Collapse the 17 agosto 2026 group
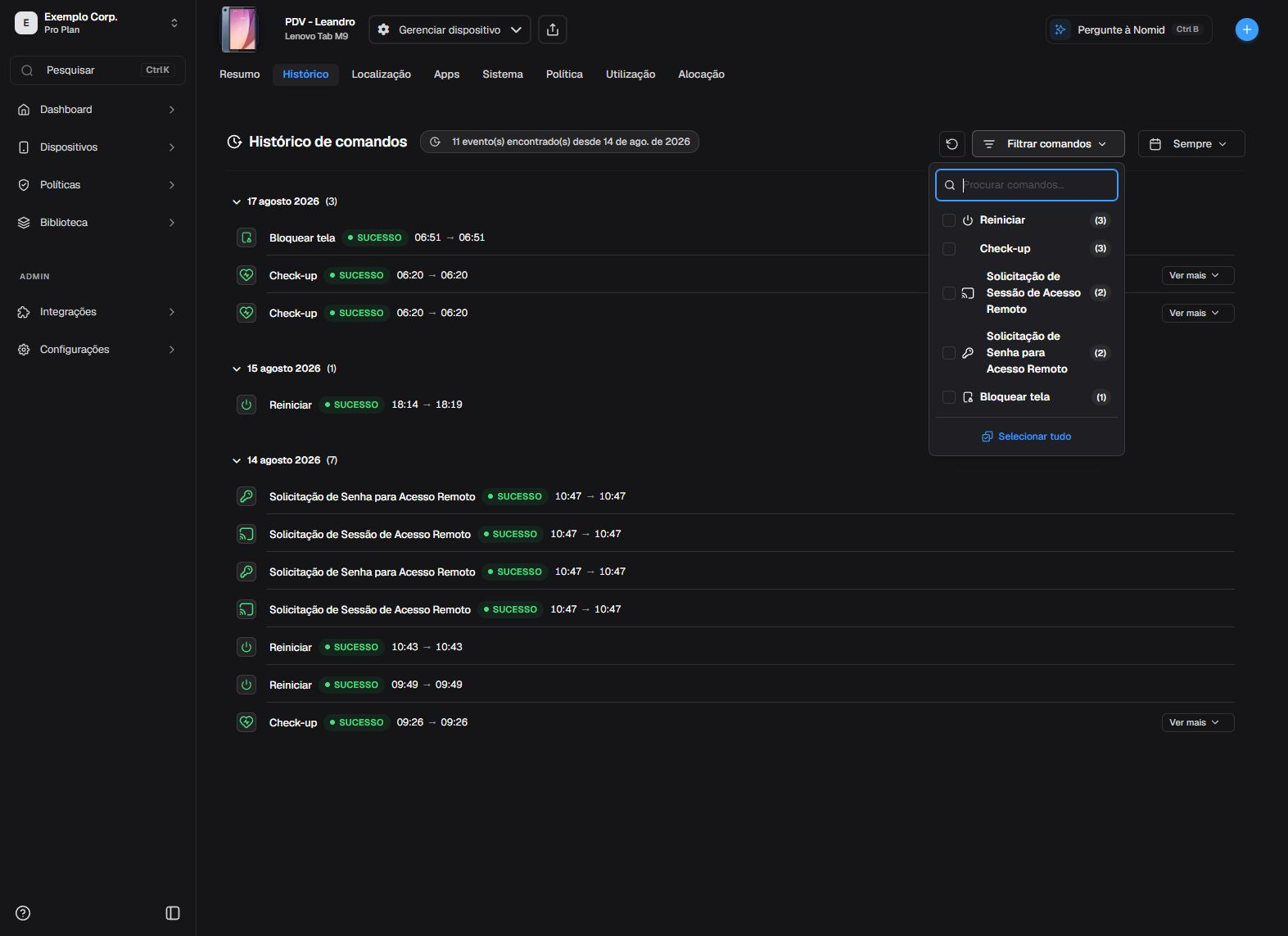Viewport: 1288px width, 936px height. coord(237,201)
